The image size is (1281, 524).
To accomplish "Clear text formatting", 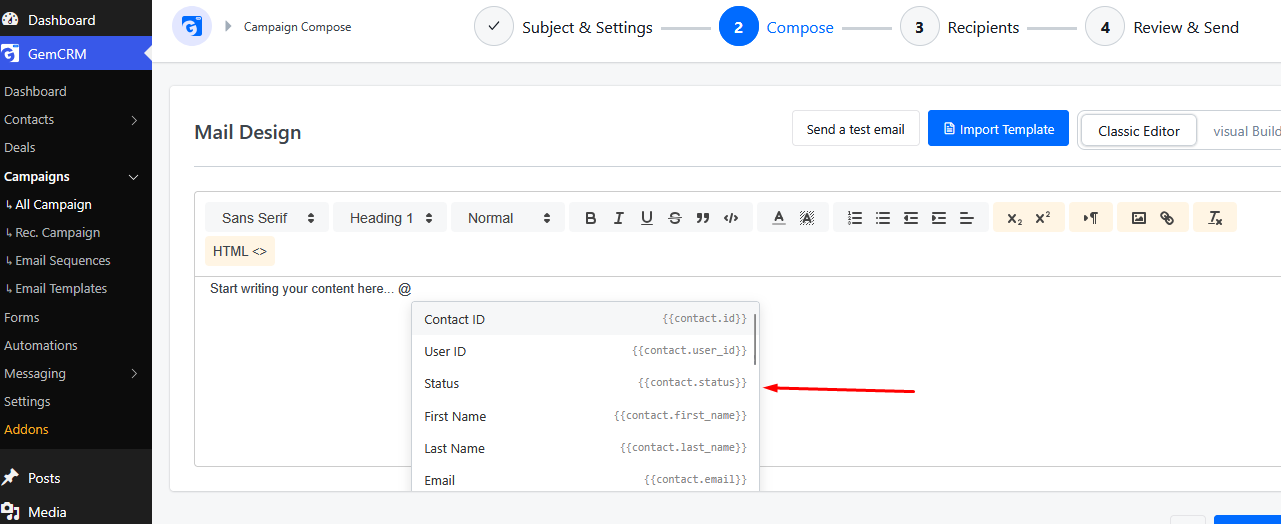I will tap(1215, 218).
